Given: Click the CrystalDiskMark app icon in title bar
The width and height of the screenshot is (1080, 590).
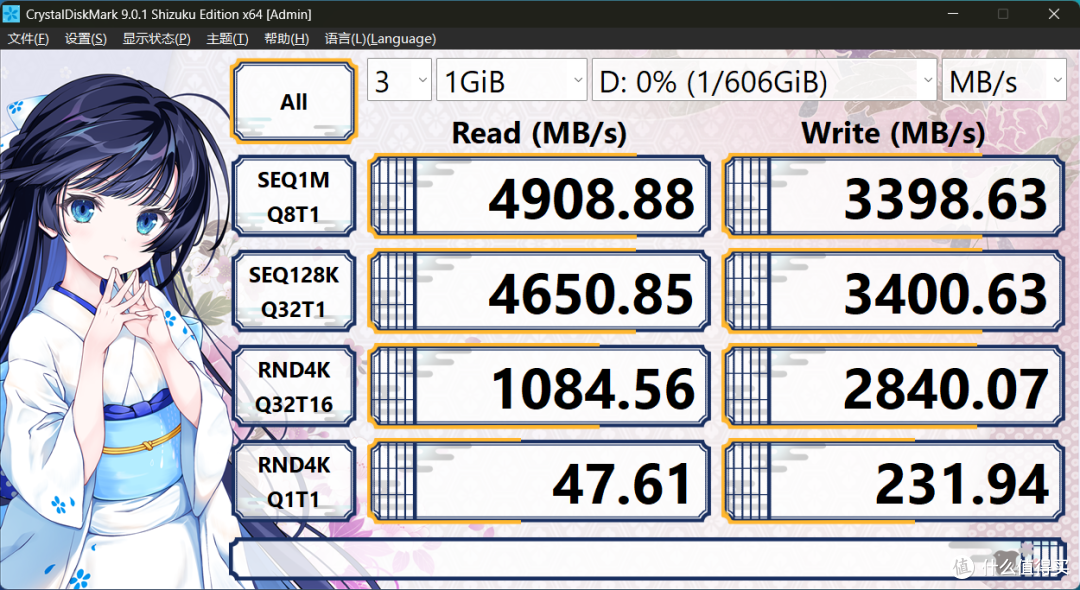Looking at the screenshot, I should [11, 14].
